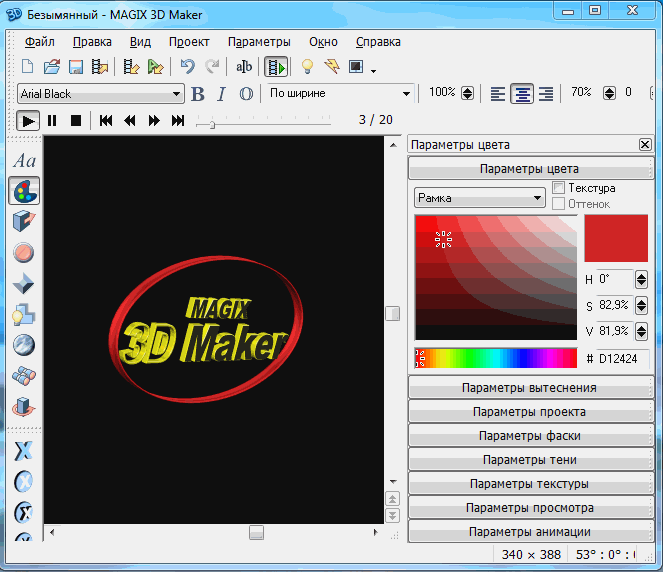Click the Save floppy disk icon
This screenshot has width=663, height=572.
point(75,67)
